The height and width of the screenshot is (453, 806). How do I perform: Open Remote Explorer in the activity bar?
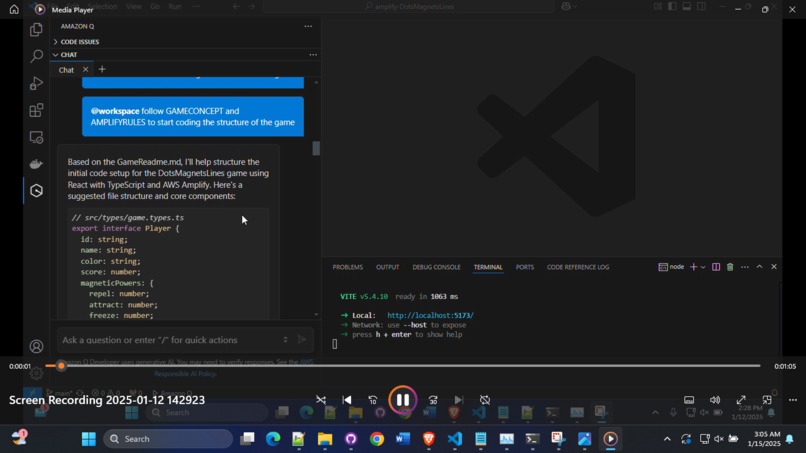(x=36, y=137)
